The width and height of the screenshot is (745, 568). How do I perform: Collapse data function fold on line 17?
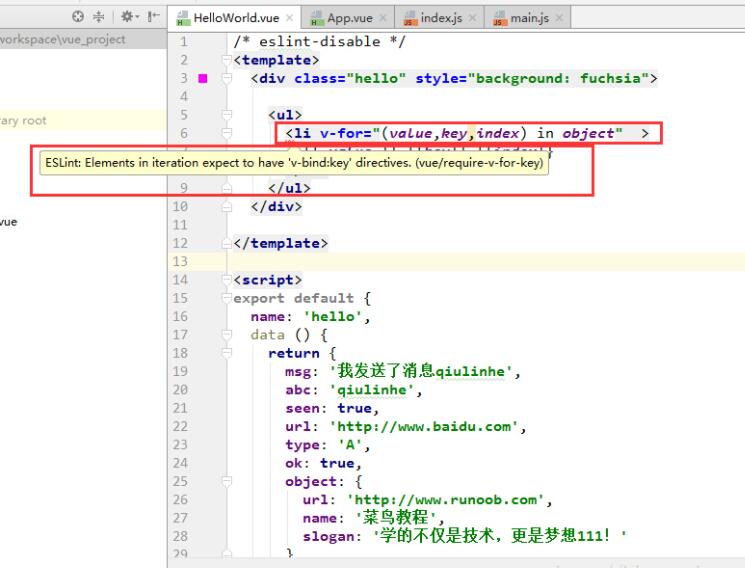(227, 335)
